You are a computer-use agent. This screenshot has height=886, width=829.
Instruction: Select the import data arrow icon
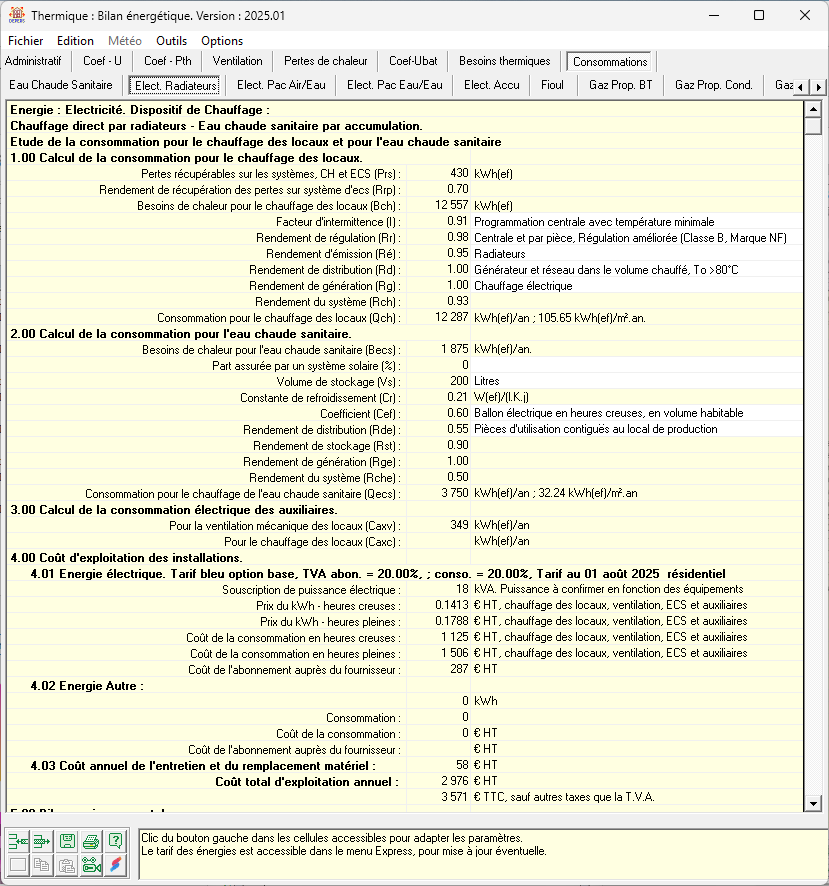point(18,841)
